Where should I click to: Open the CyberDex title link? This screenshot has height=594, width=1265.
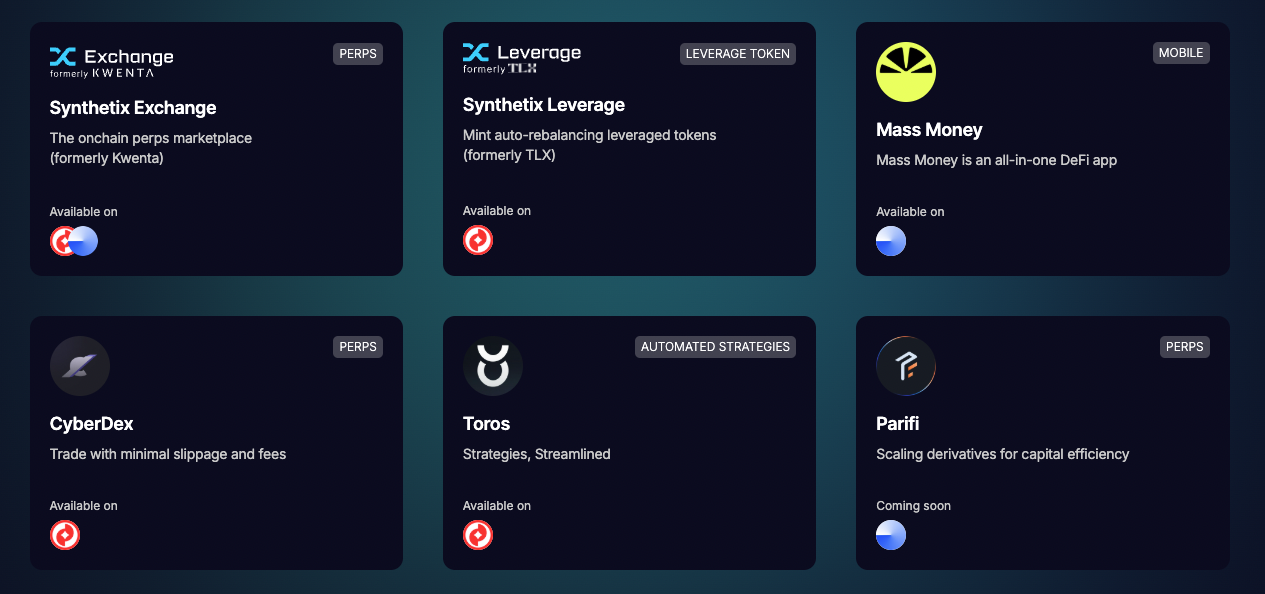pos(92,424)
